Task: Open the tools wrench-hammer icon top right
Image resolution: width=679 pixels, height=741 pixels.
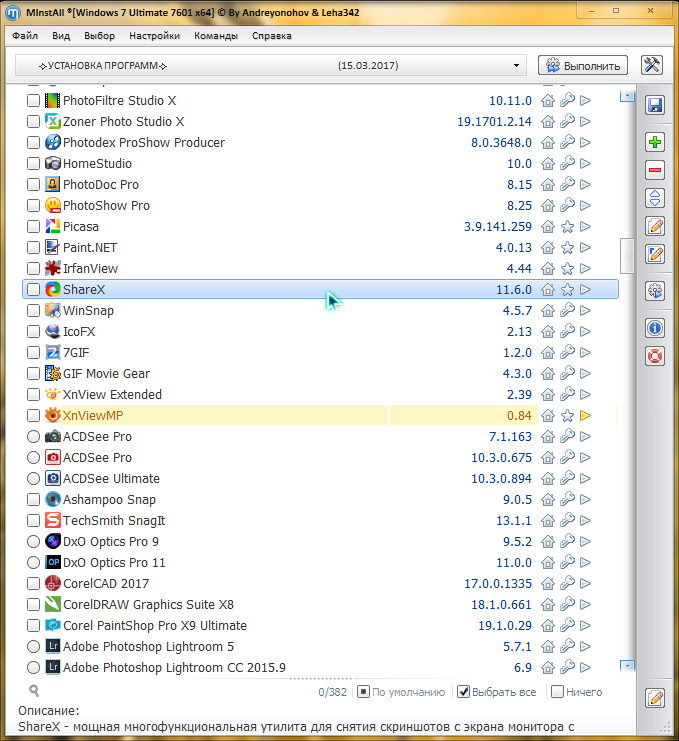Action: coord(652,65)
